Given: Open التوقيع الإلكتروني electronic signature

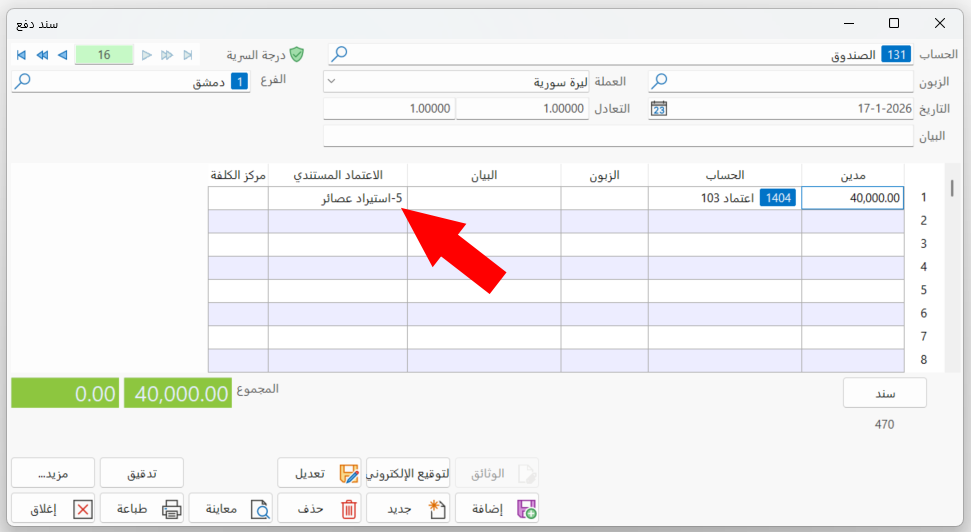Looking at the screenshot, I should tap(408, 474).
